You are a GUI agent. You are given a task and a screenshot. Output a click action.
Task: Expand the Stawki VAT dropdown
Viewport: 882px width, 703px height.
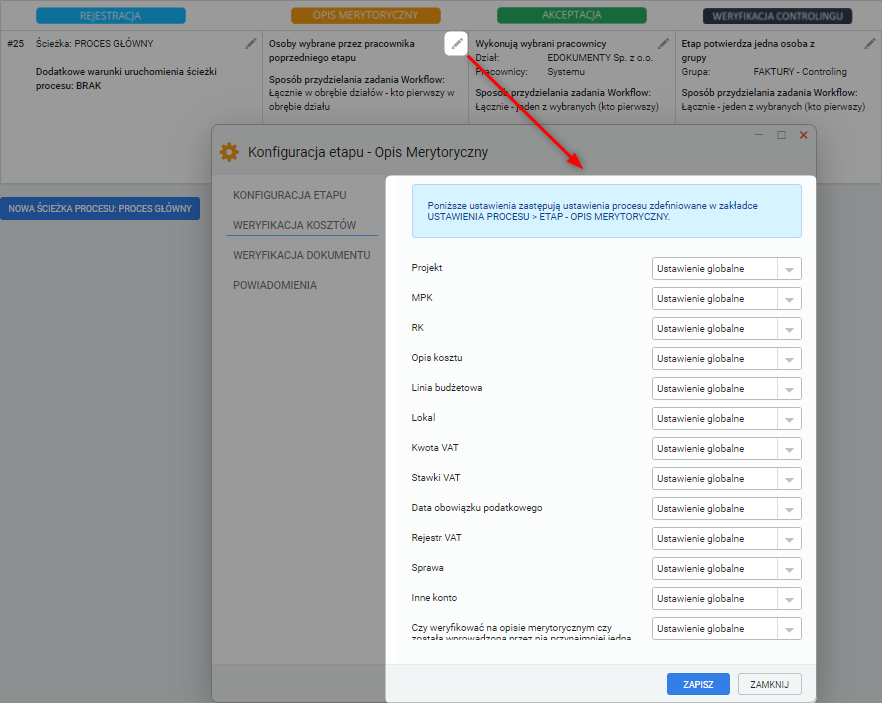(x=727, y=479)
